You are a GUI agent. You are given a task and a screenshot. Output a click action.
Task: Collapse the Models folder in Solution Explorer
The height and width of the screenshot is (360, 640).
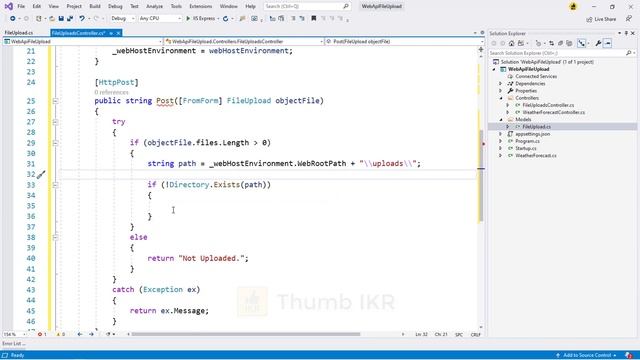(501, 120)
